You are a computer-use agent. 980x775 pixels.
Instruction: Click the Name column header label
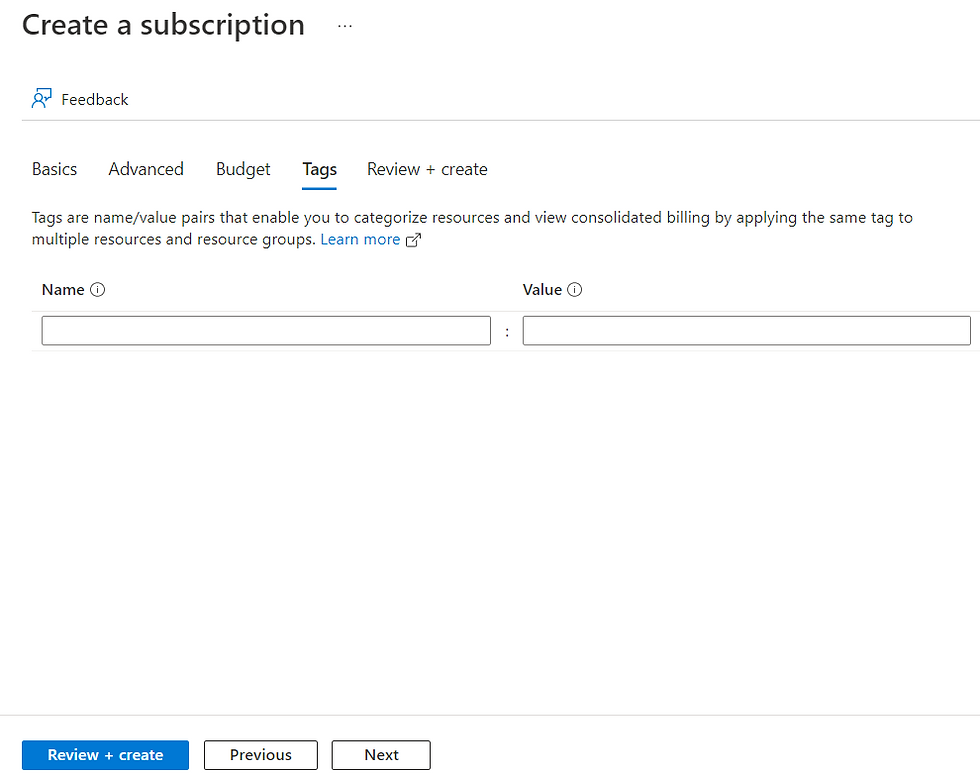click(x=63, y=290)
